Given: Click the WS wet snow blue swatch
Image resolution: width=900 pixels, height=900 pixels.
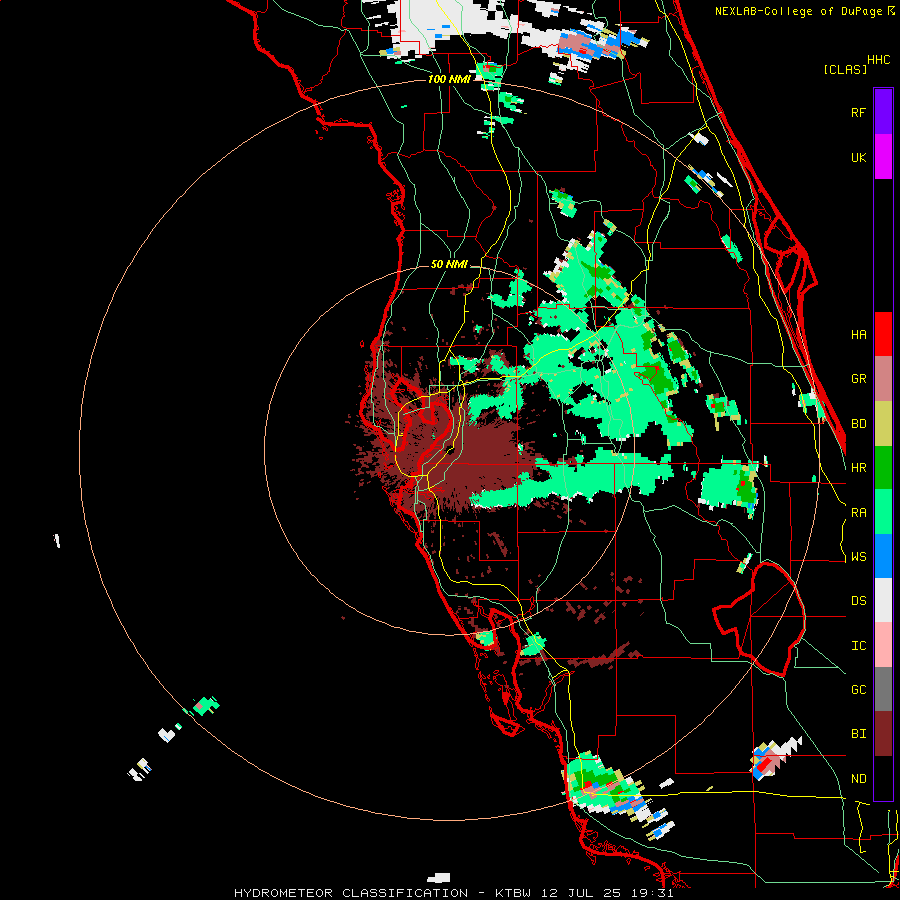Looking at the screenshot, I should coord(883,556).
